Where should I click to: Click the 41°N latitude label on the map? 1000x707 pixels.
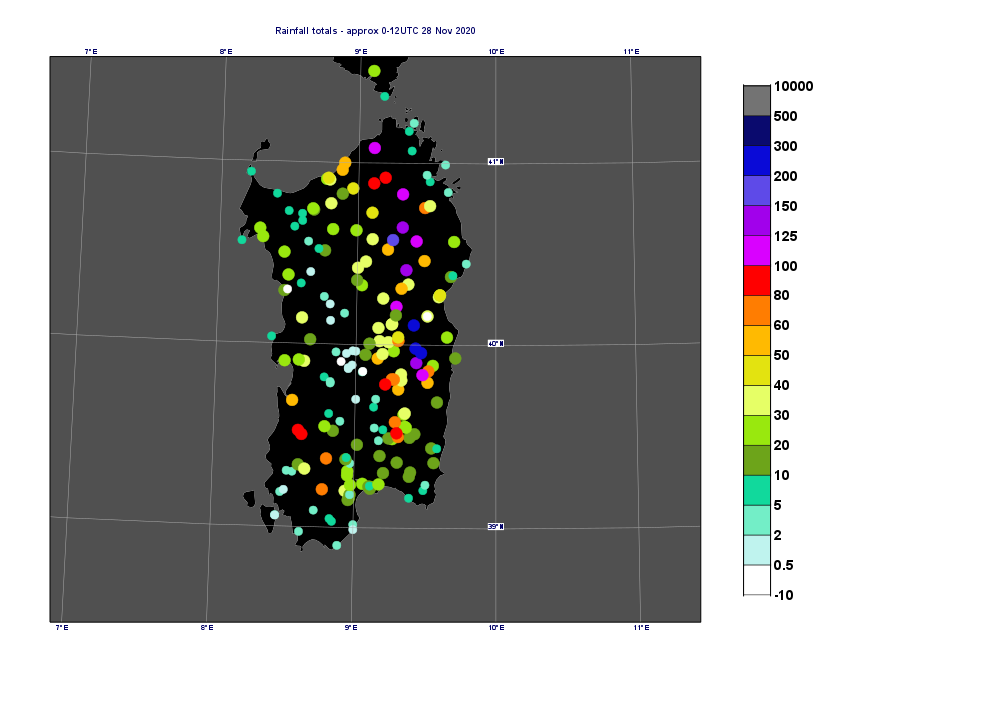pyautogui.click(x=496, y=162)
